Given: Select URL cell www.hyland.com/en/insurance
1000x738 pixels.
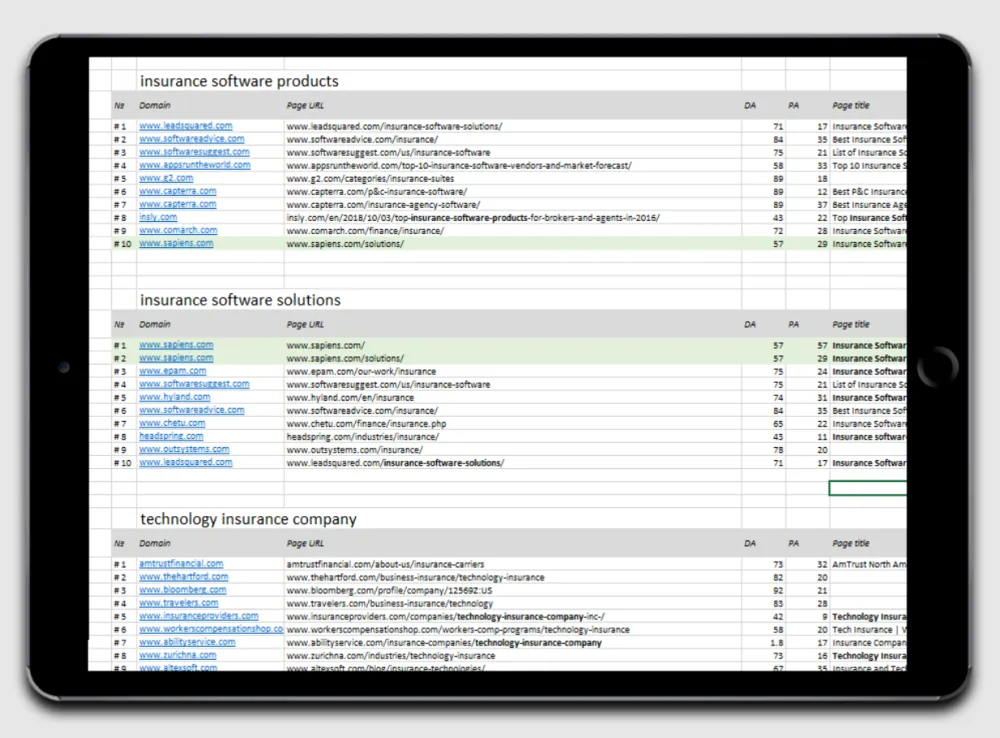Looking at the screenshot, I should click(x=350, y=397).
